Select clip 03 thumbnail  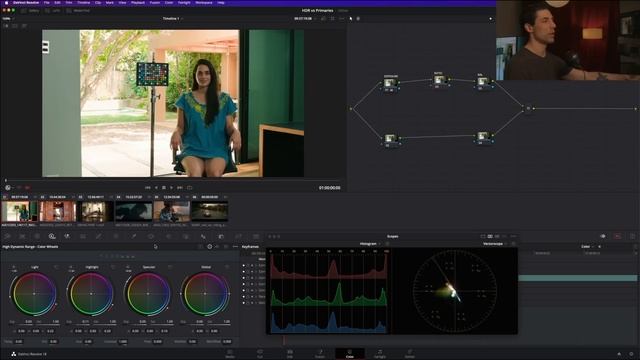(x=95, y=211)
